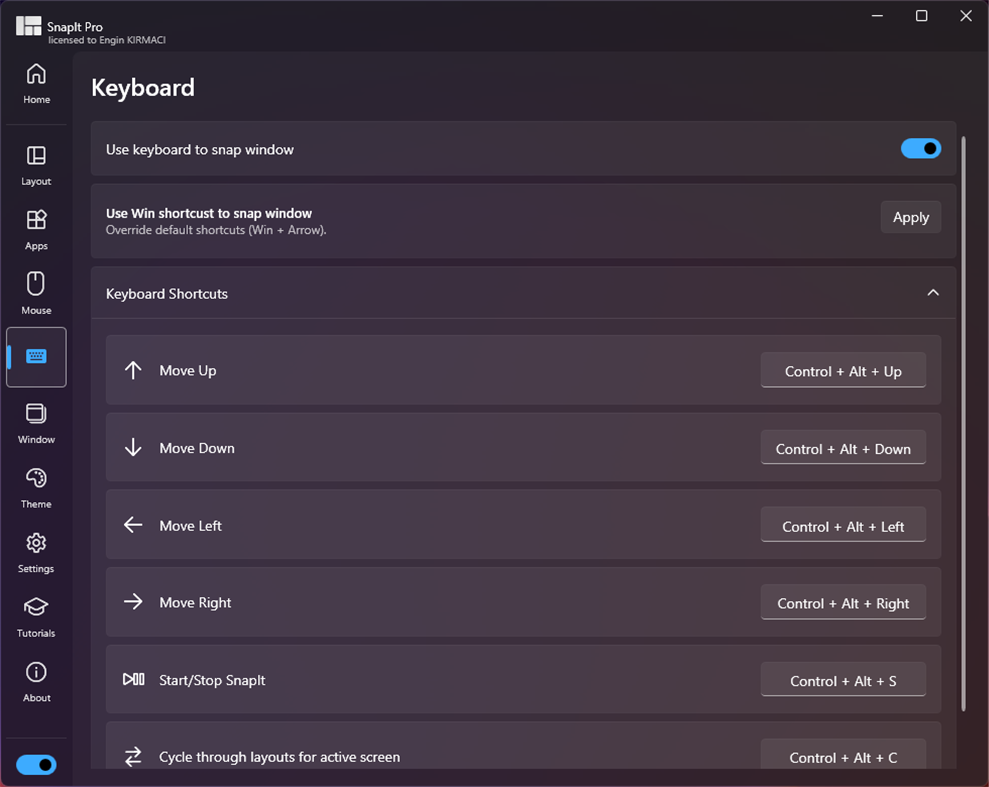Open the About page
Screen dimensions: 989x787
(x=36, y=680)
